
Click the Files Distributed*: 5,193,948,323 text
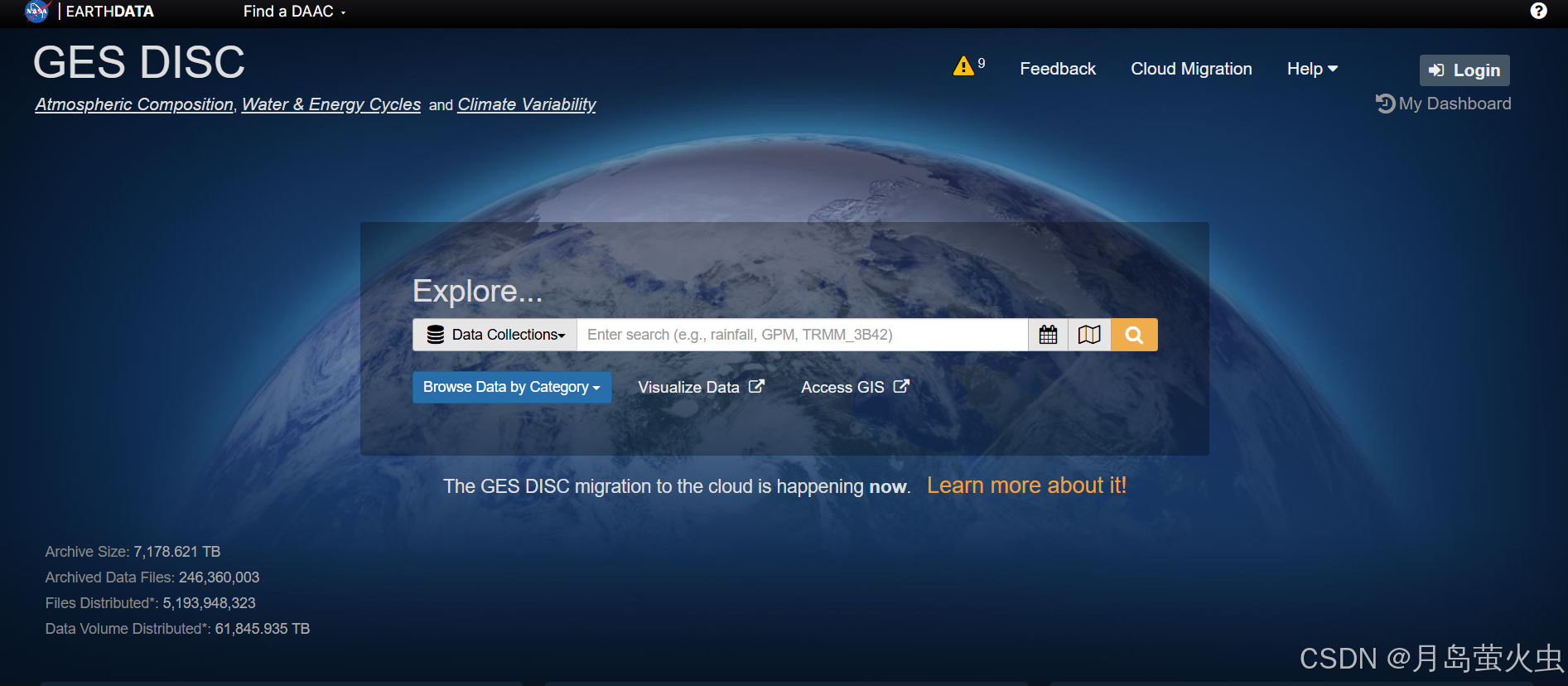150,603
